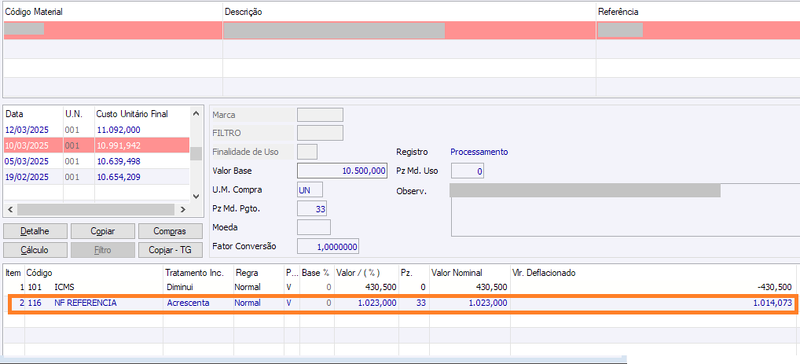Select the ICMS item row
This screenshot has height=364, width=800.
[399, 287]
